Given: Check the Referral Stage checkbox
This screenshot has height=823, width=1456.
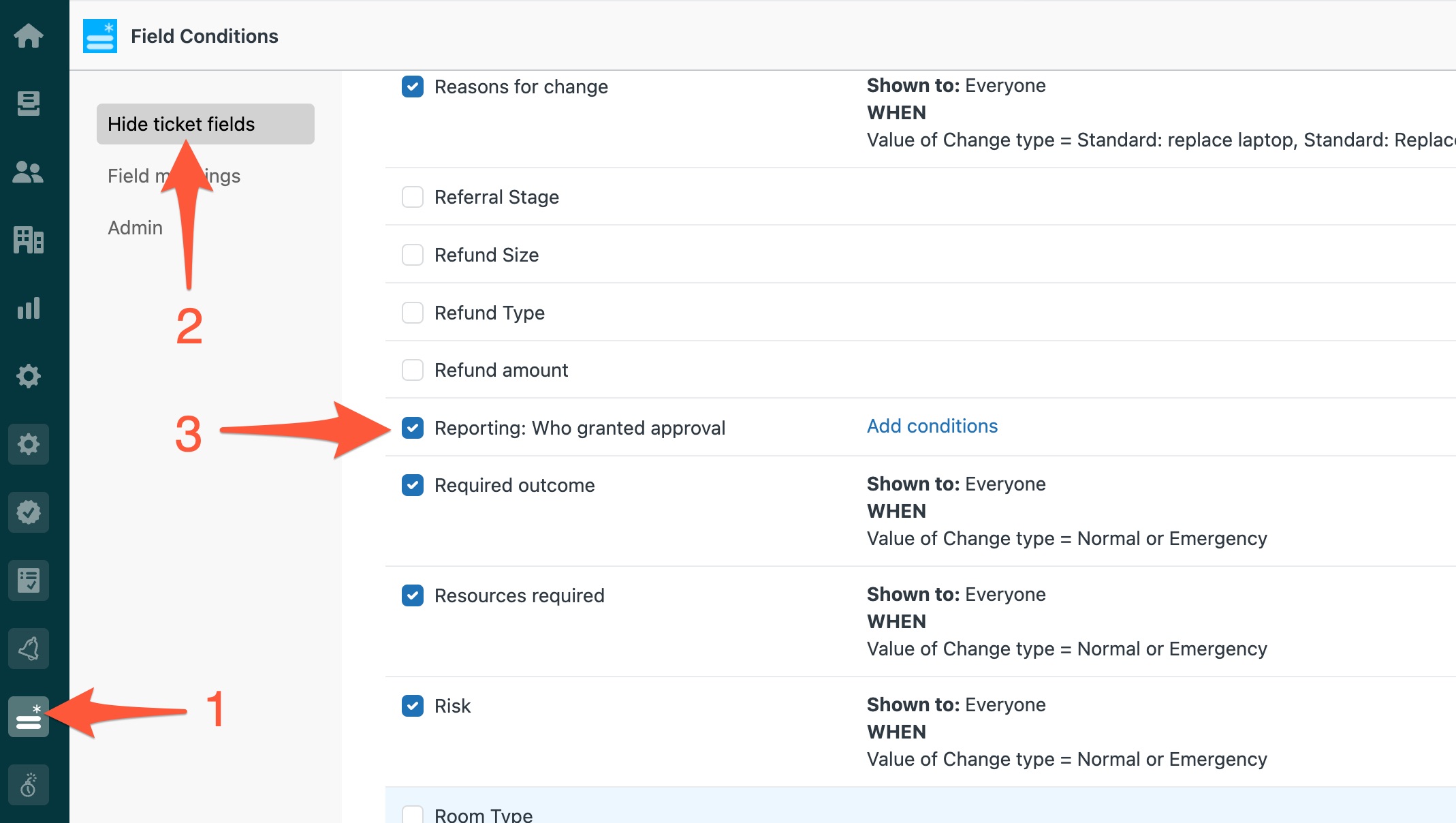Looking at the screenshot, I should [x=413, y=197].
